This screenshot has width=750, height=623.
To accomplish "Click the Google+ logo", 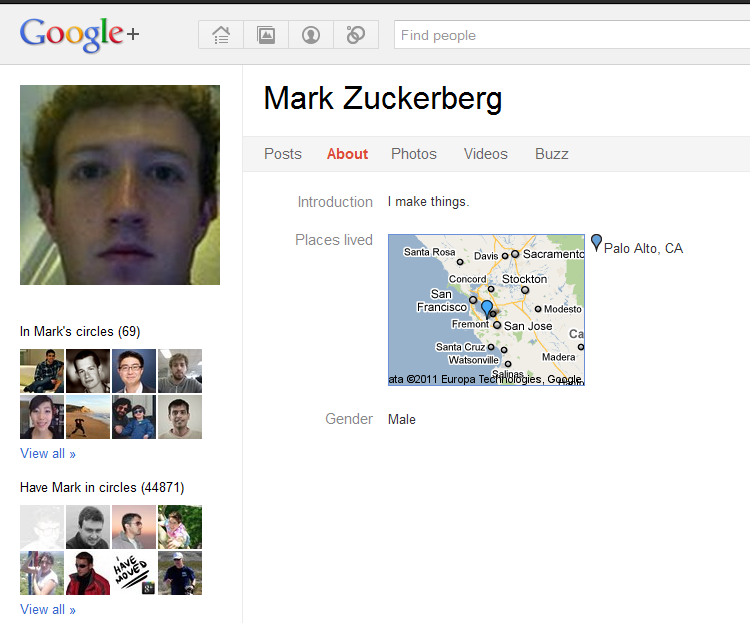I will pos(79,34).
